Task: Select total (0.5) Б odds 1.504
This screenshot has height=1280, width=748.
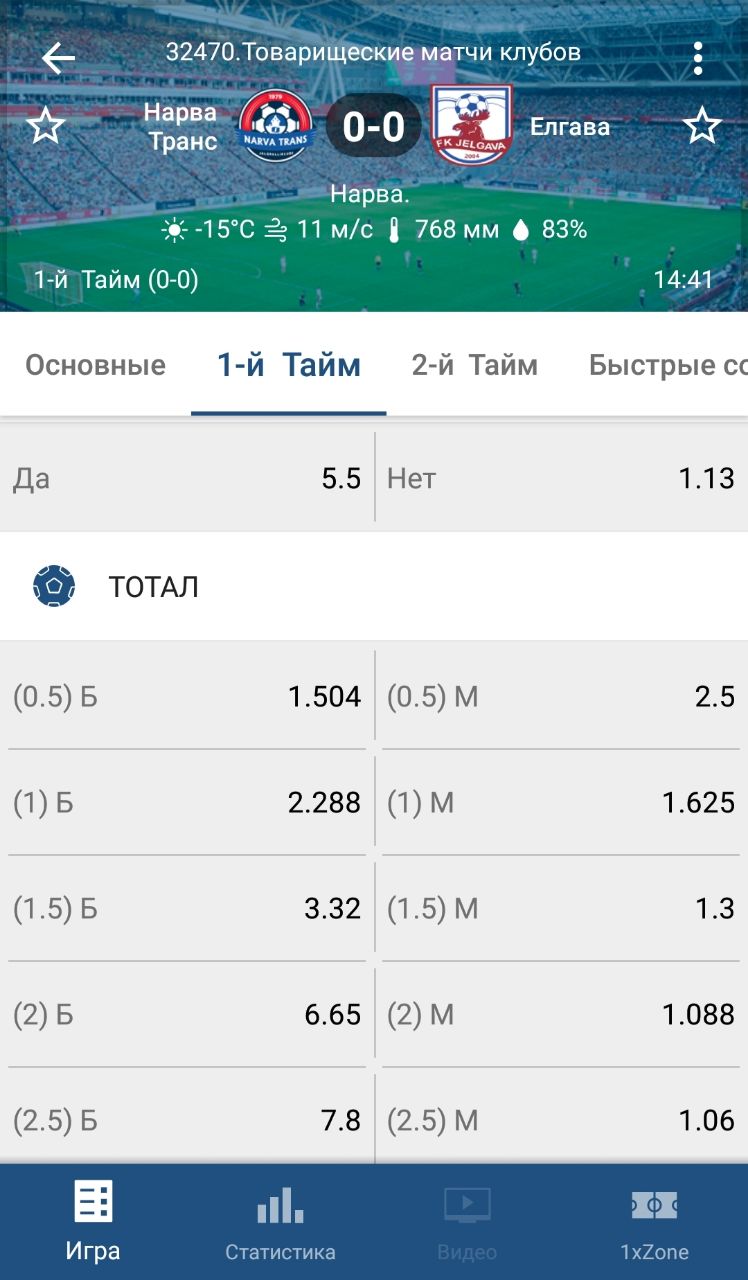Action: [x=187, y=696]
